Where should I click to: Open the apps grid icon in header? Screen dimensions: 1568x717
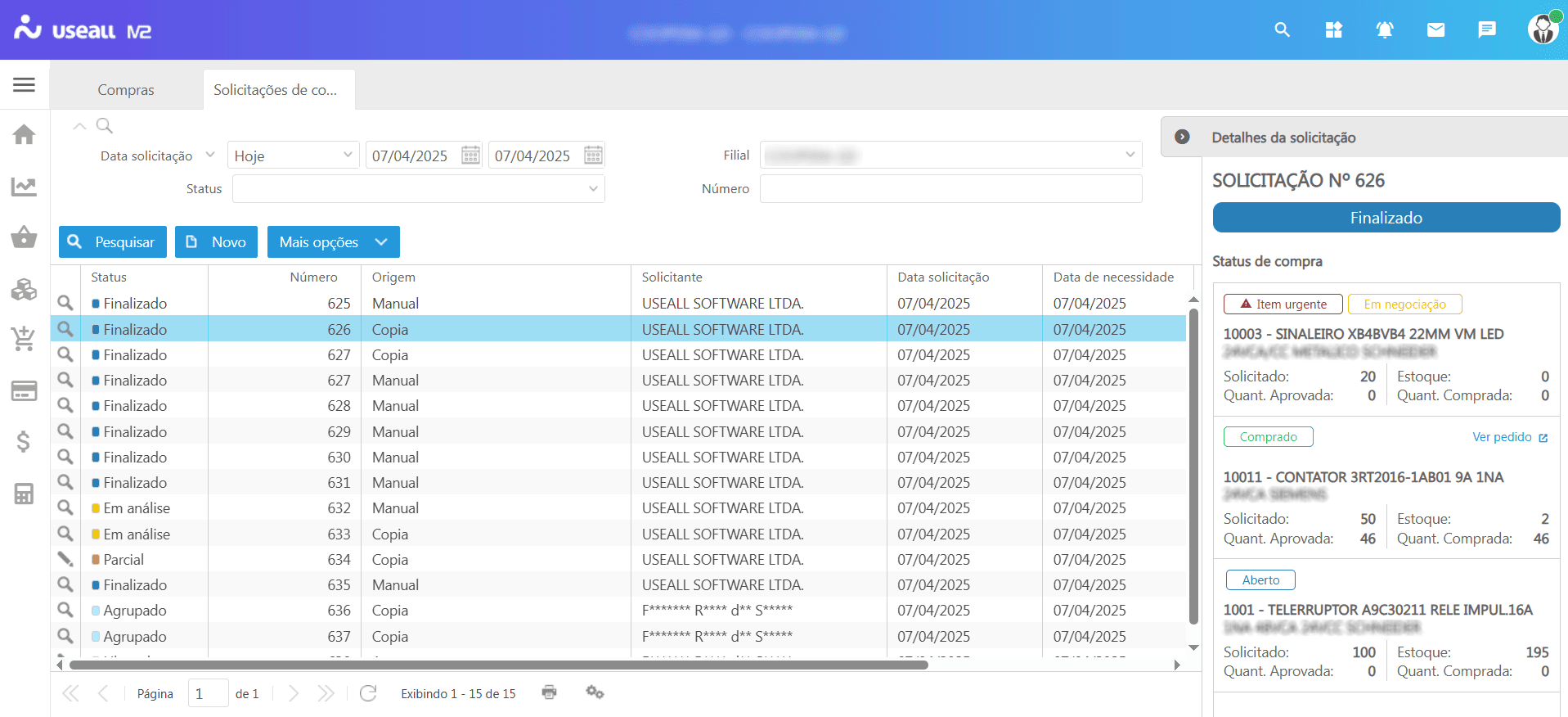(x=1333, y=30)
